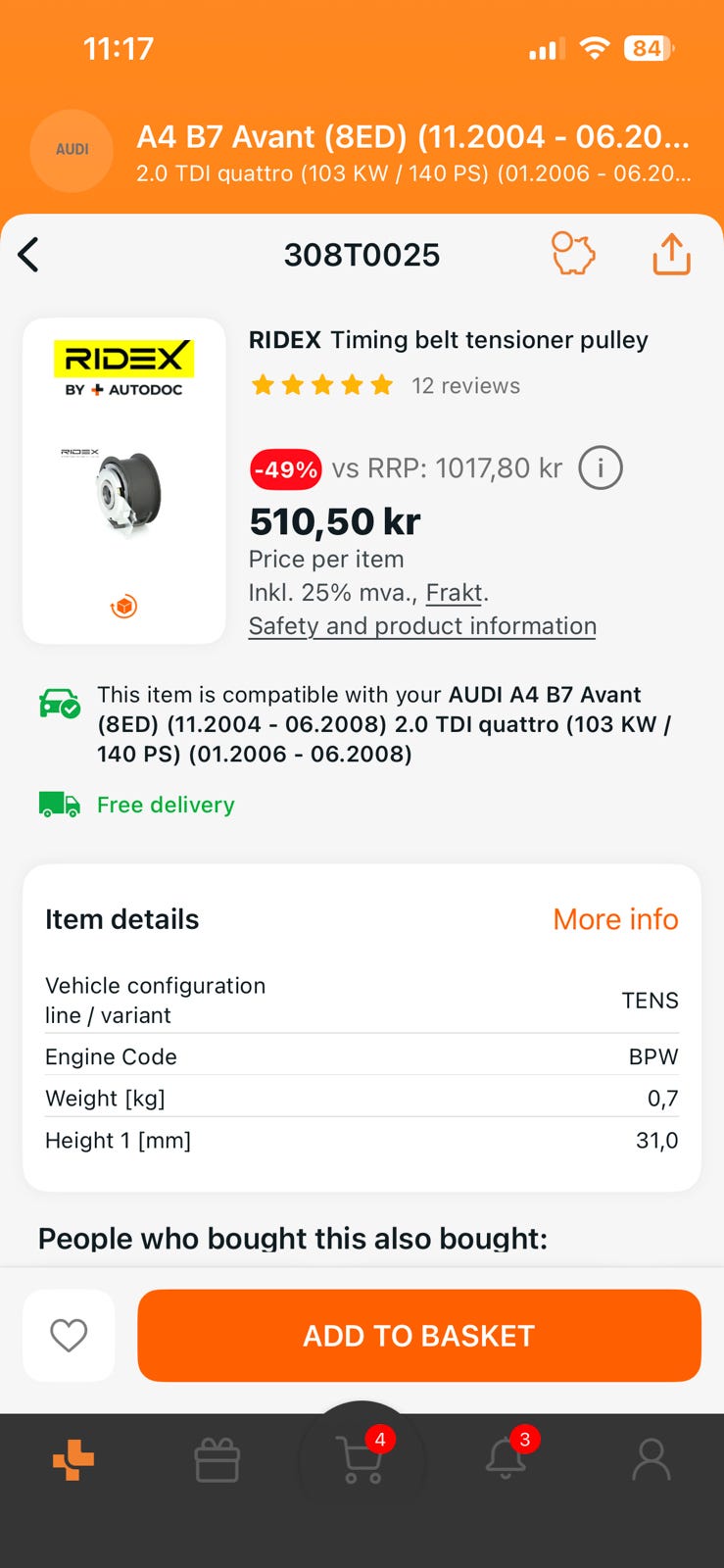Open the gift offers tab
724x1568 pixels.
[217, 1460]
